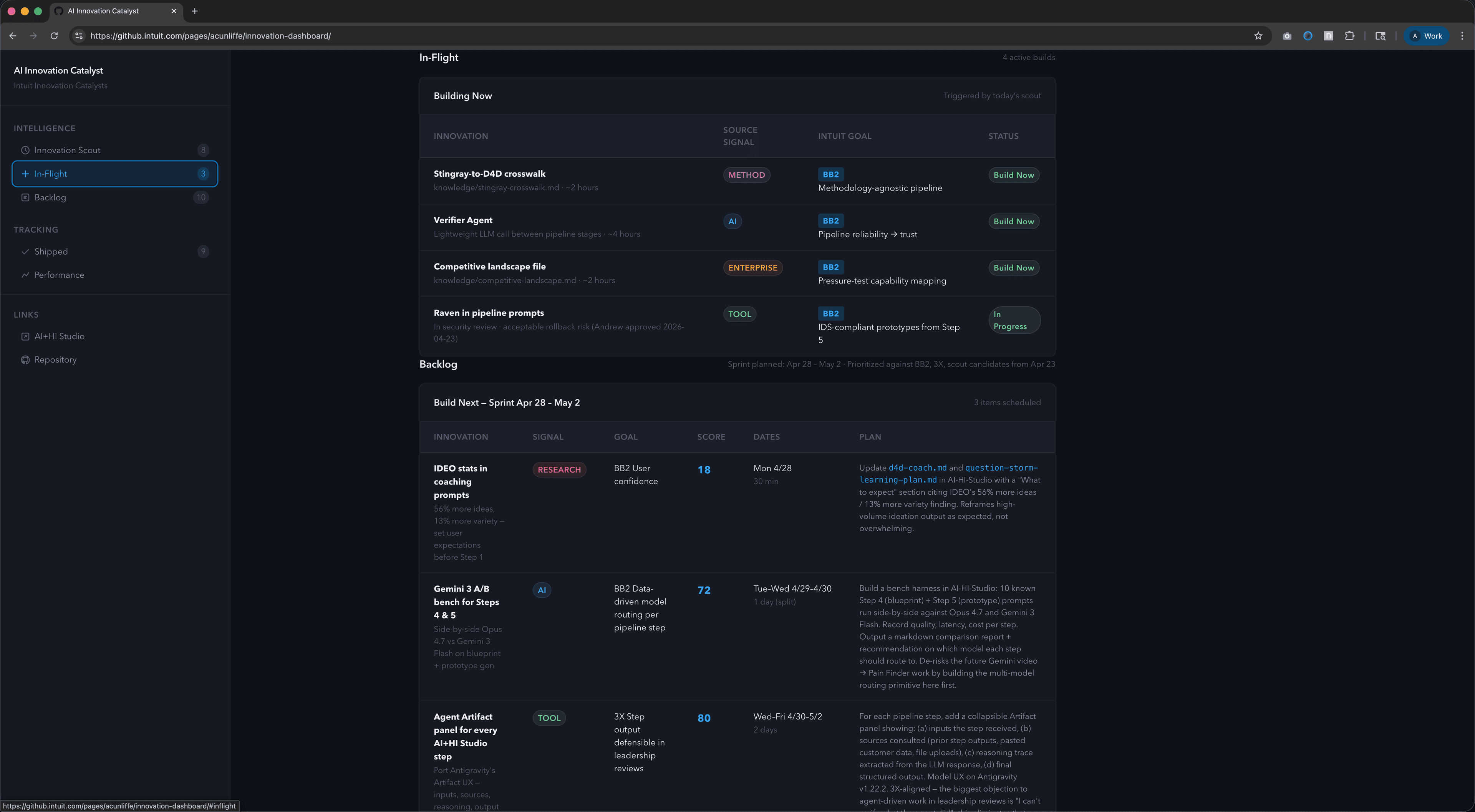This screenshot has width=1475, height=812.
Task: Click the AI Innovation Catalyst sidebar title
Action: coord(58,70)
